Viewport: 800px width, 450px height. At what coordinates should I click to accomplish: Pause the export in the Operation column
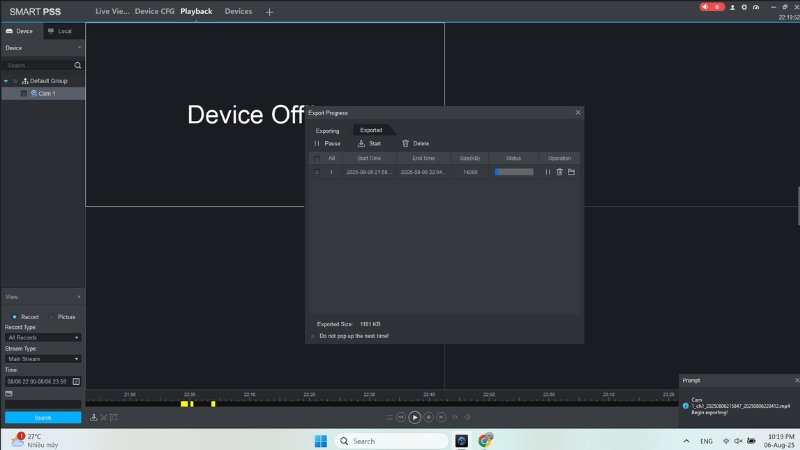[548, 172]
